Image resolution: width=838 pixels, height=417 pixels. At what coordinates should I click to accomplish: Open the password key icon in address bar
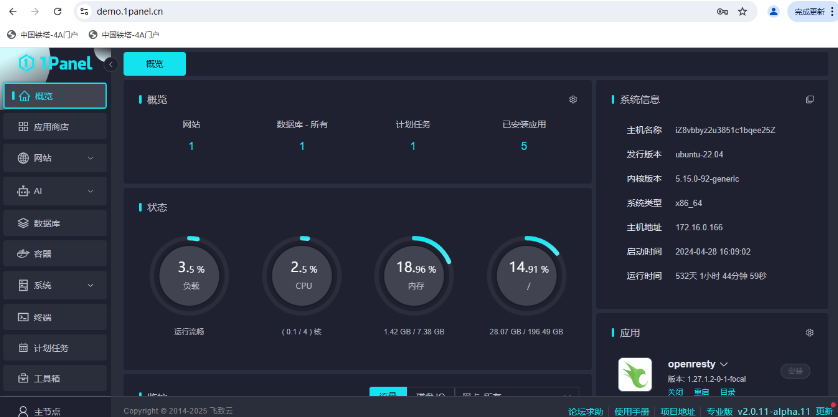click(x=721, y=12)
